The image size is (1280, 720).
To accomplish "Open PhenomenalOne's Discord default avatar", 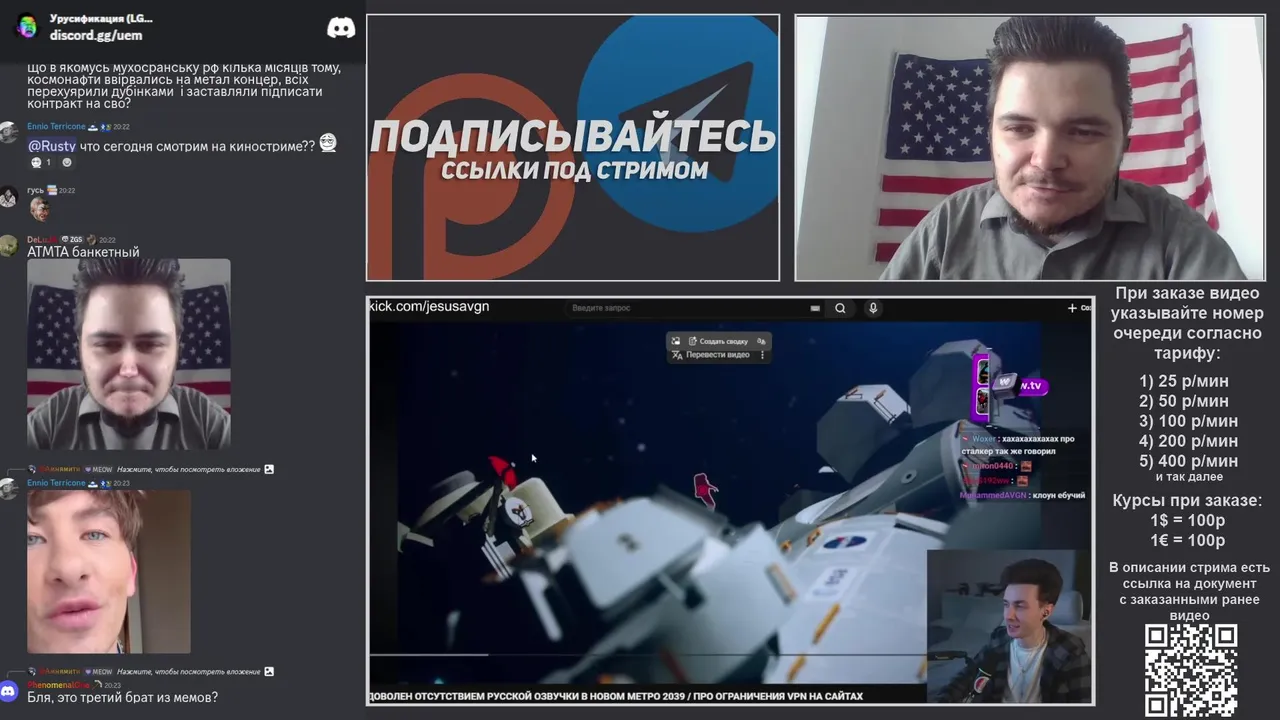I will pyautogui.click(x=8, y=691).
